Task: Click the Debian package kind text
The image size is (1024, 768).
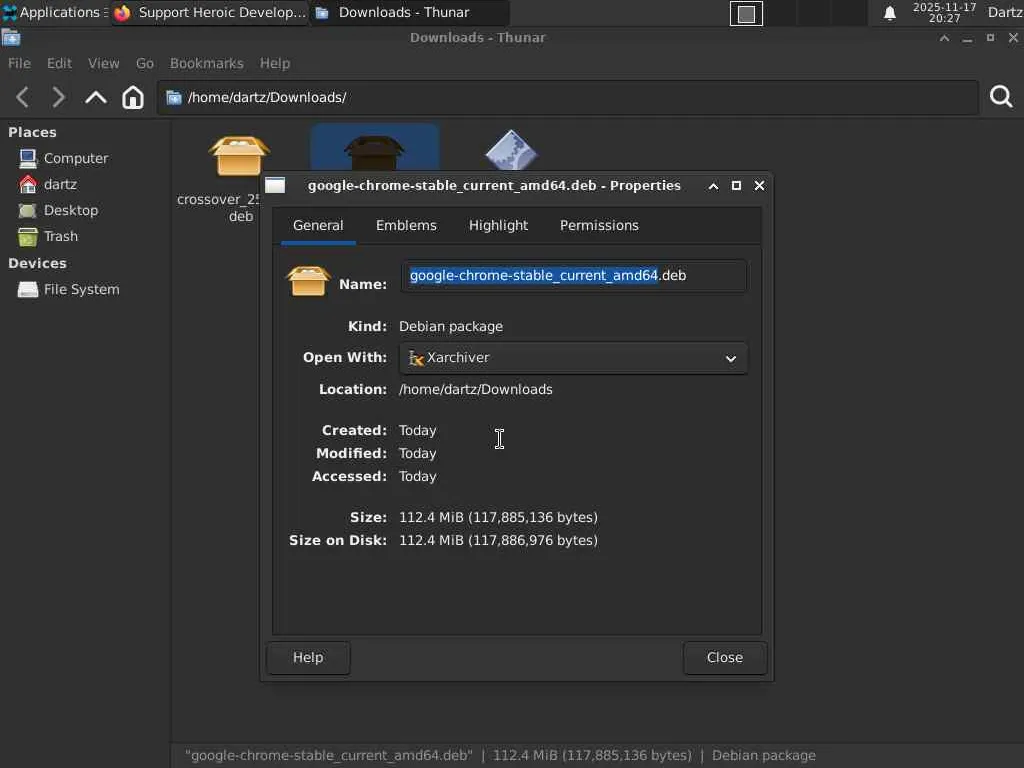Action: pyautogui.click(x=451, y=327)
